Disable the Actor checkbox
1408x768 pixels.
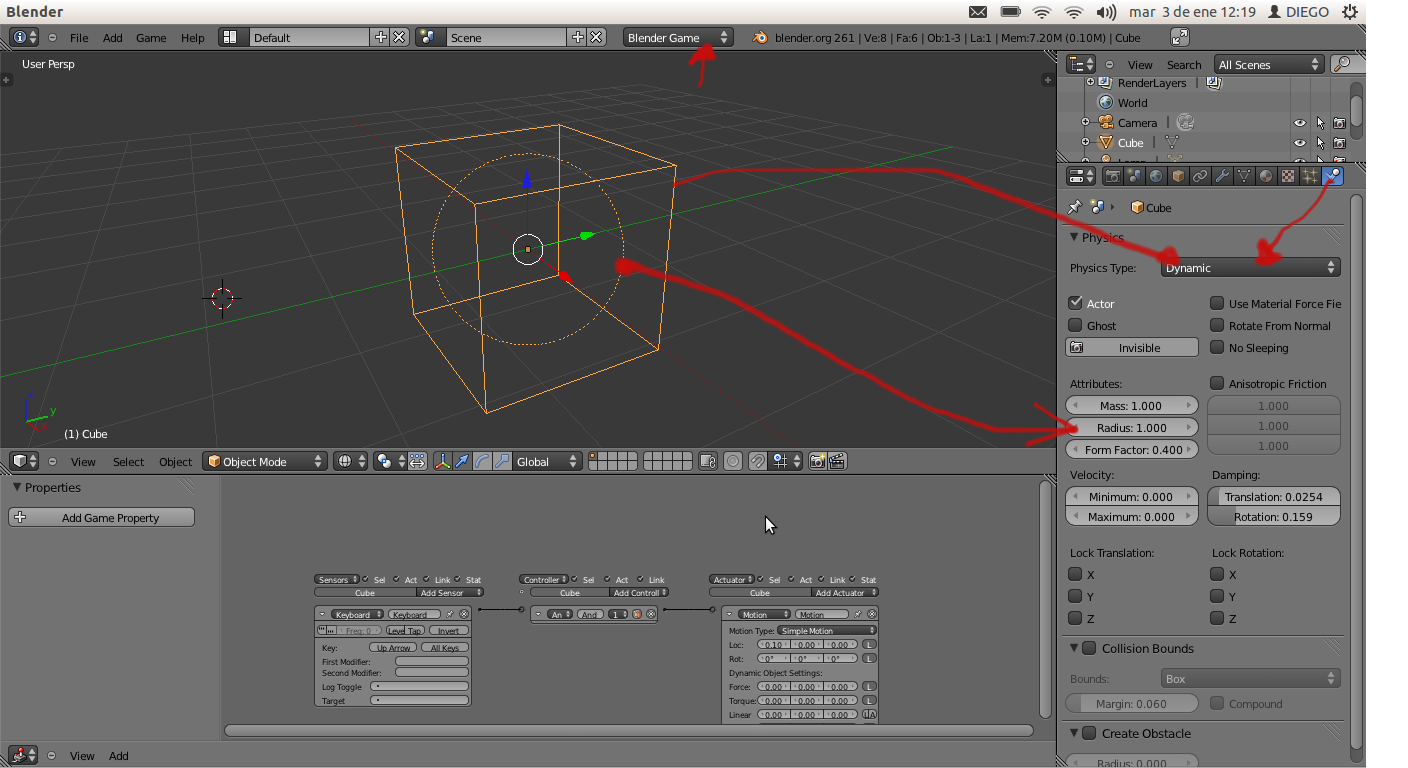(x=1076, y=303)
